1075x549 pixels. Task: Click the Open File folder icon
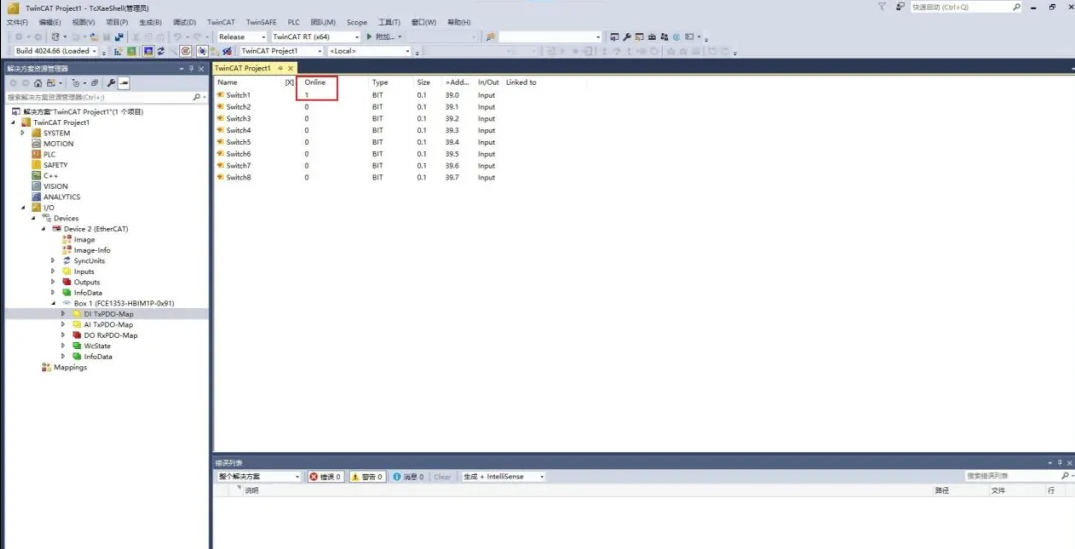[94, 37]
